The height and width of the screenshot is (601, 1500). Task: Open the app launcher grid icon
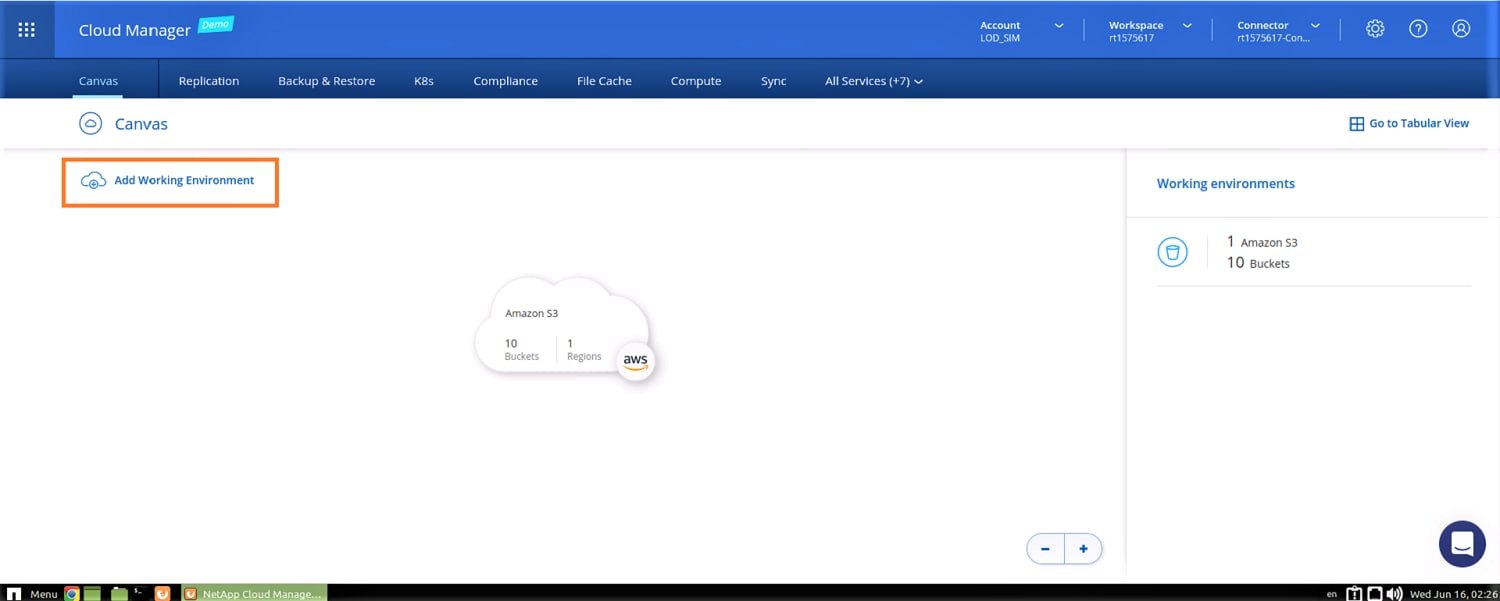click(x=27, y=30)
